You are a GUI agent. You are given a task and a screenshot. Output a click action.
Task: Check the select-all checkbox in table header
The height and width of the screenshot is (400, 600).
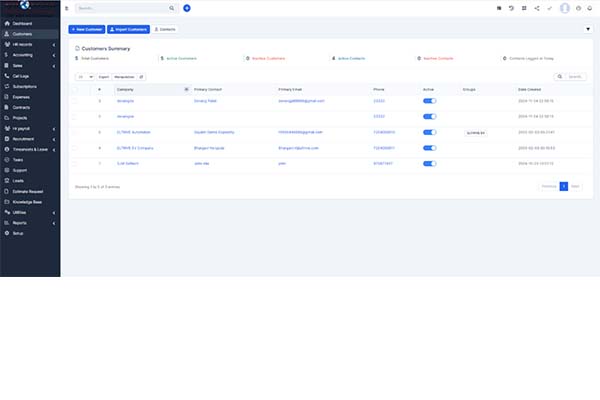(75, 90)
